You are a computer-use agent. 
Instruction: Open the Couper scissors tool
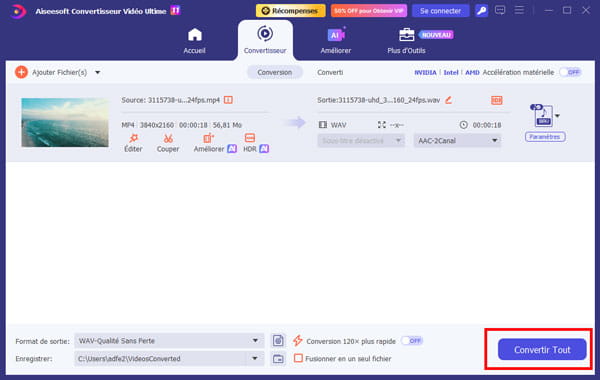(168, 143)
